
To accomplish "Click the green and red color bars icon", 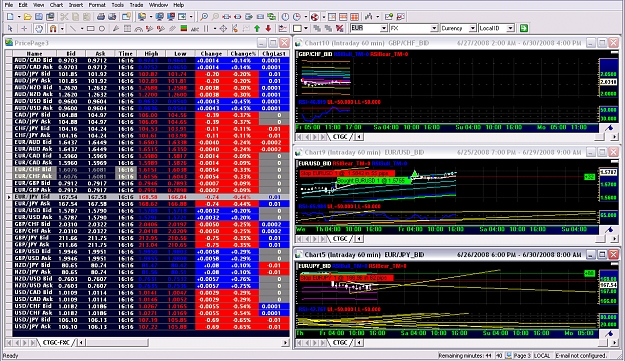I will click(x=184, y=28).
